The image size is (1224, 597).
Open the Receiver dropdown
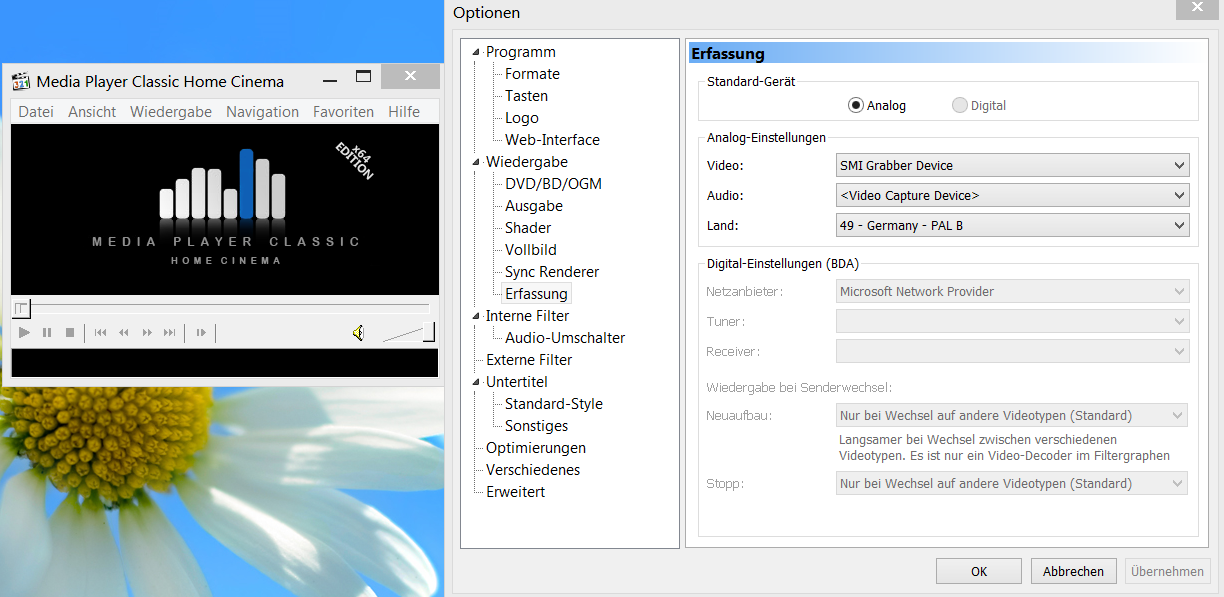pos(1012,351)
